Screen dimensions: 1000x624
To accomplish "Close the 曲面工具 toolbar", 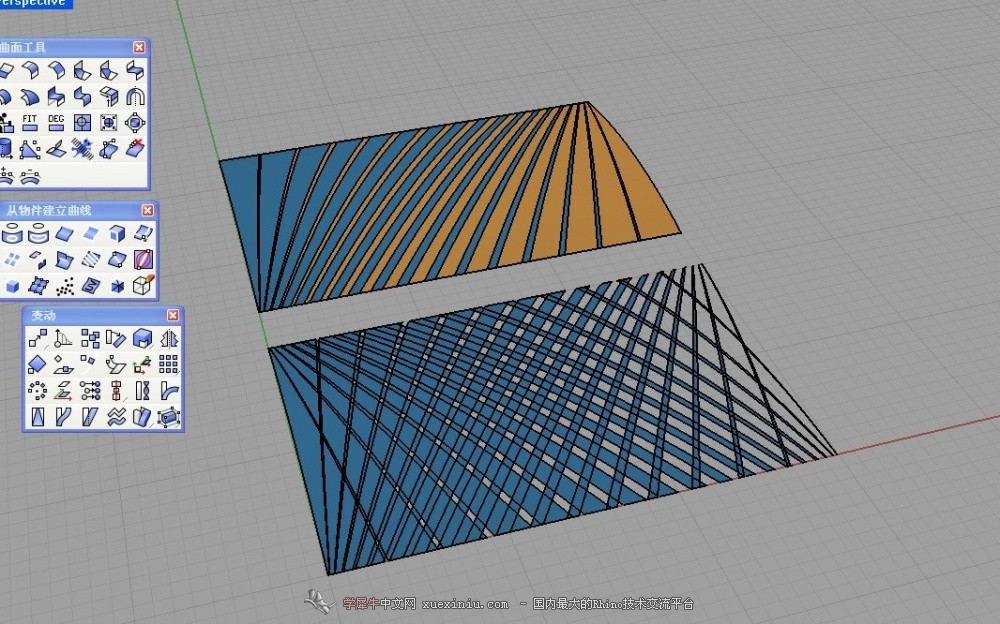I will coord(139,48).
